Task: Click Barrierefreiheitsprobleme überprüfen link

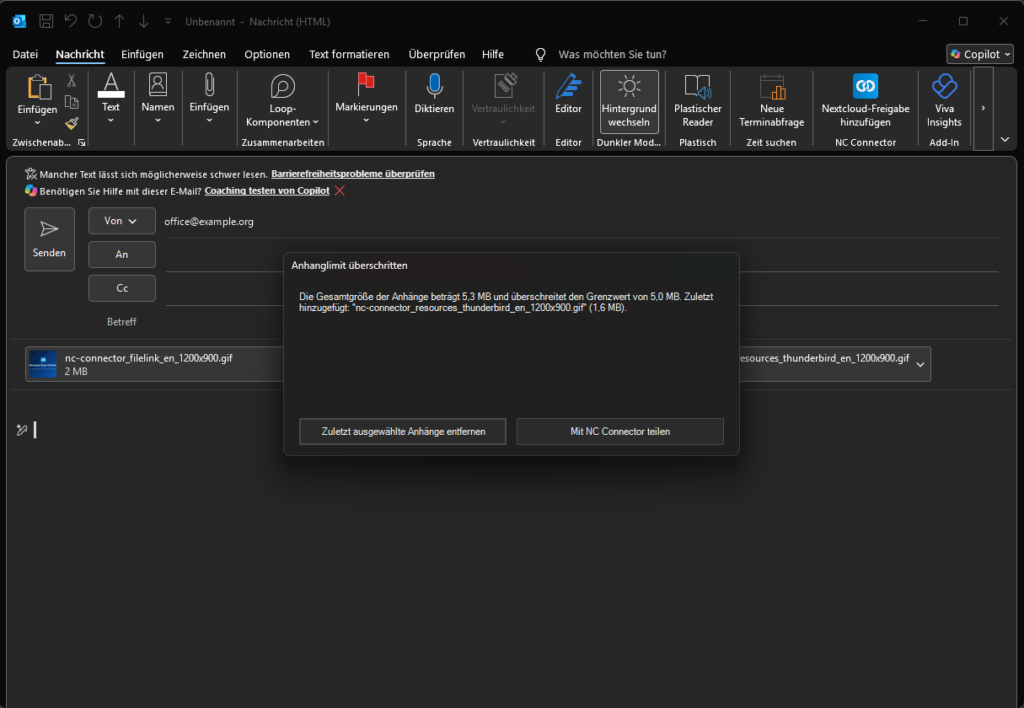Action: (x=353, y=174)
